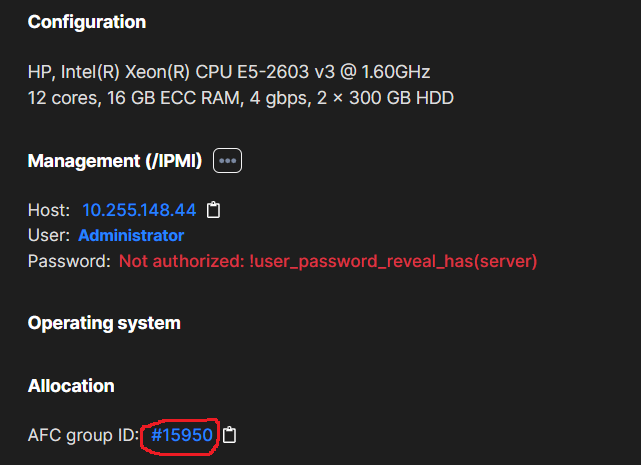
Task: Click the User: field label
Action: (49, 236)
